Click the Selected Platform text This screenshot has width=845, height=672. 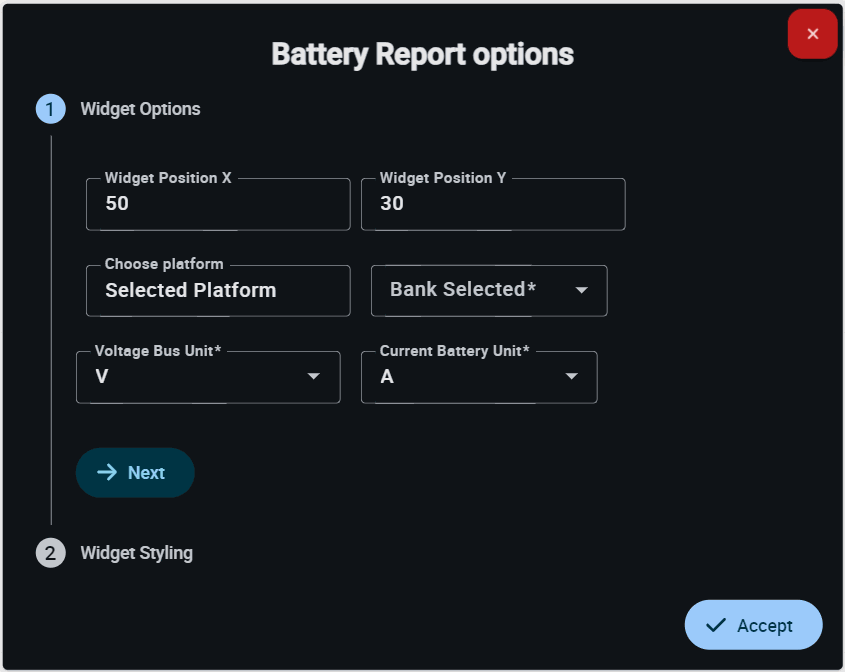tap(190, 291)
